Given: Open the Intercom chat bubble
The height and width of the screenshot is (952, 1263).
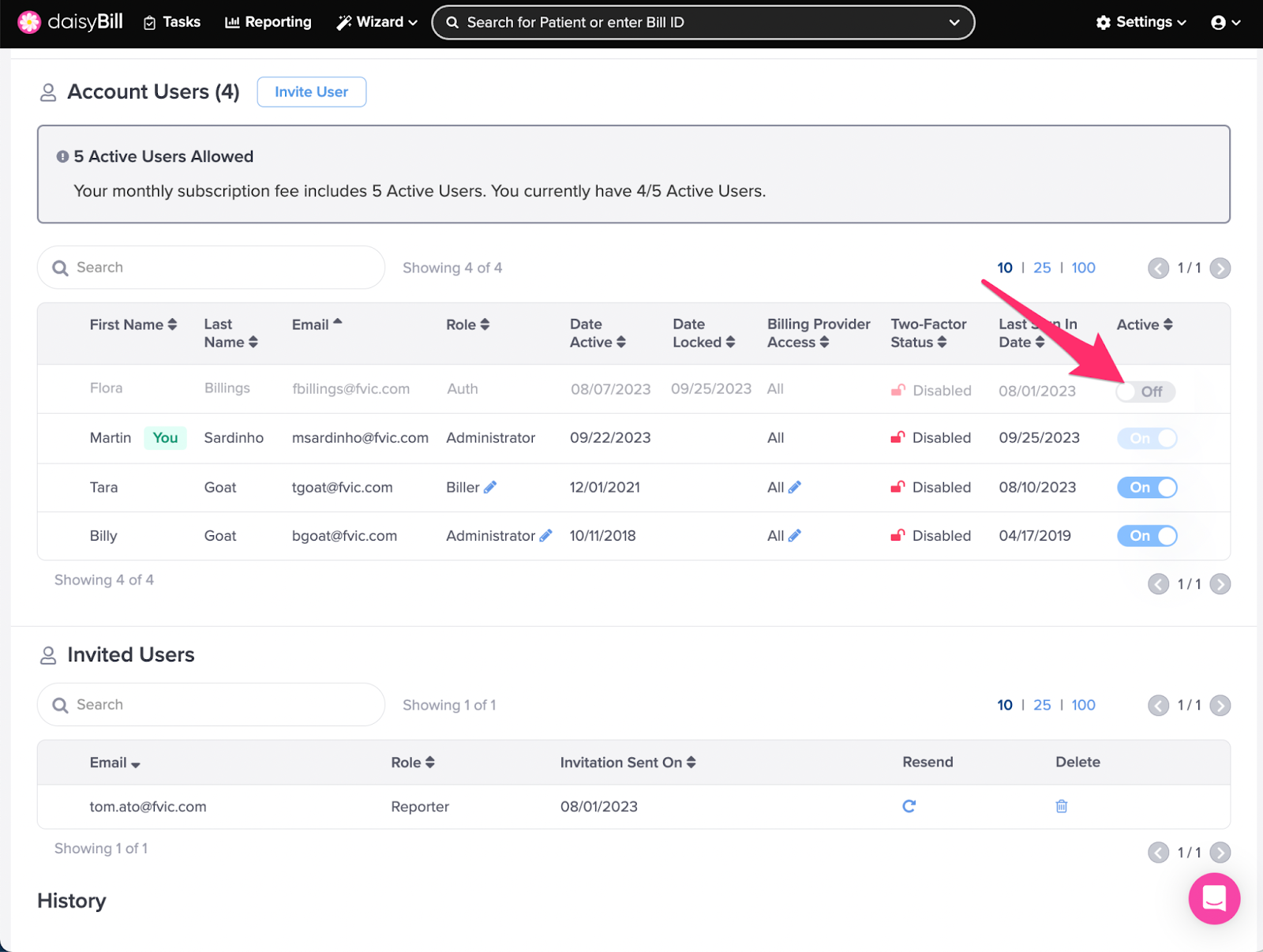Looking at the screenshot, I should click(x=1214, y=898).
